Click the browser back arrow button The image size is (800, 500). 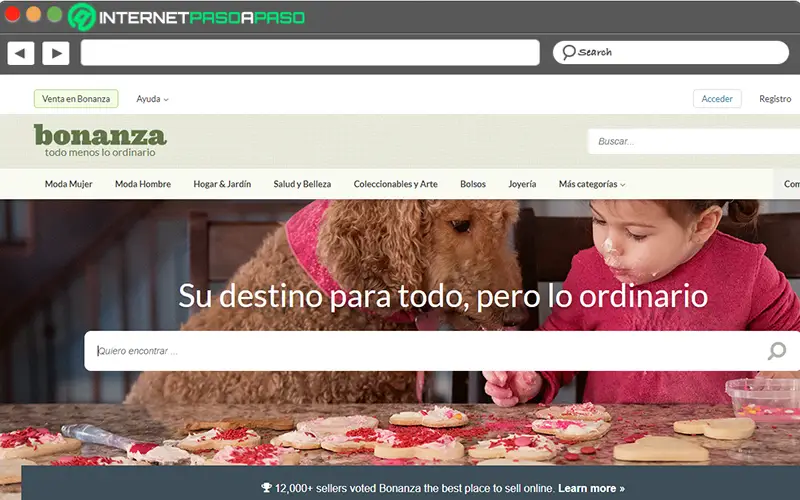point(21,53)
